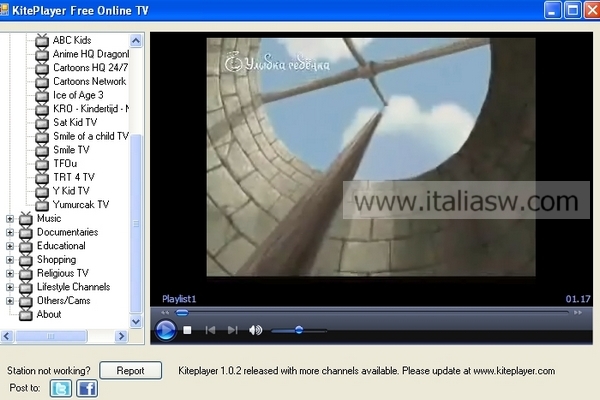This screenshot has width=600, height=400.
Task: Expand the Music category
Action: pos(10,219)
